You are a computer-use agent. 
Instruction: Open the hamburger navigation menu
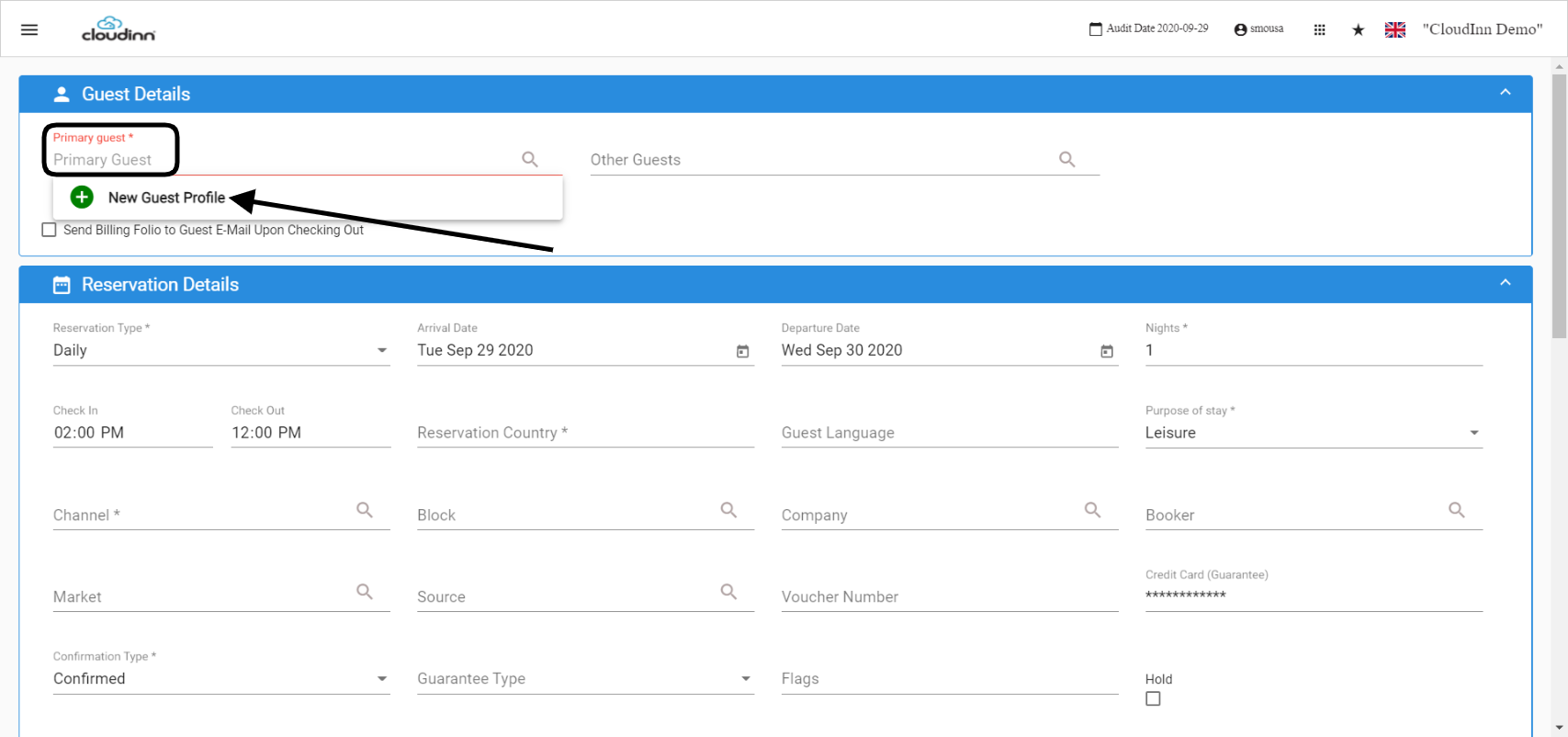[x=29, y=29]
